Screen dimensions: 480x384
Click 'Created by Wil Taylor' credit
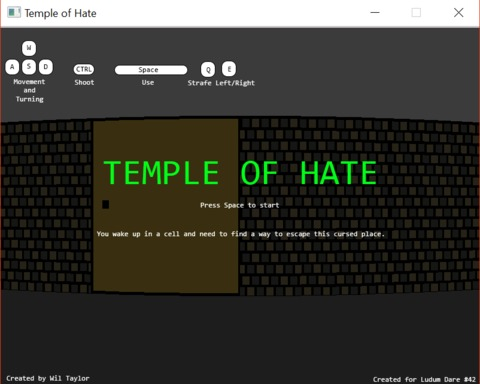click(x=48, y=378)
